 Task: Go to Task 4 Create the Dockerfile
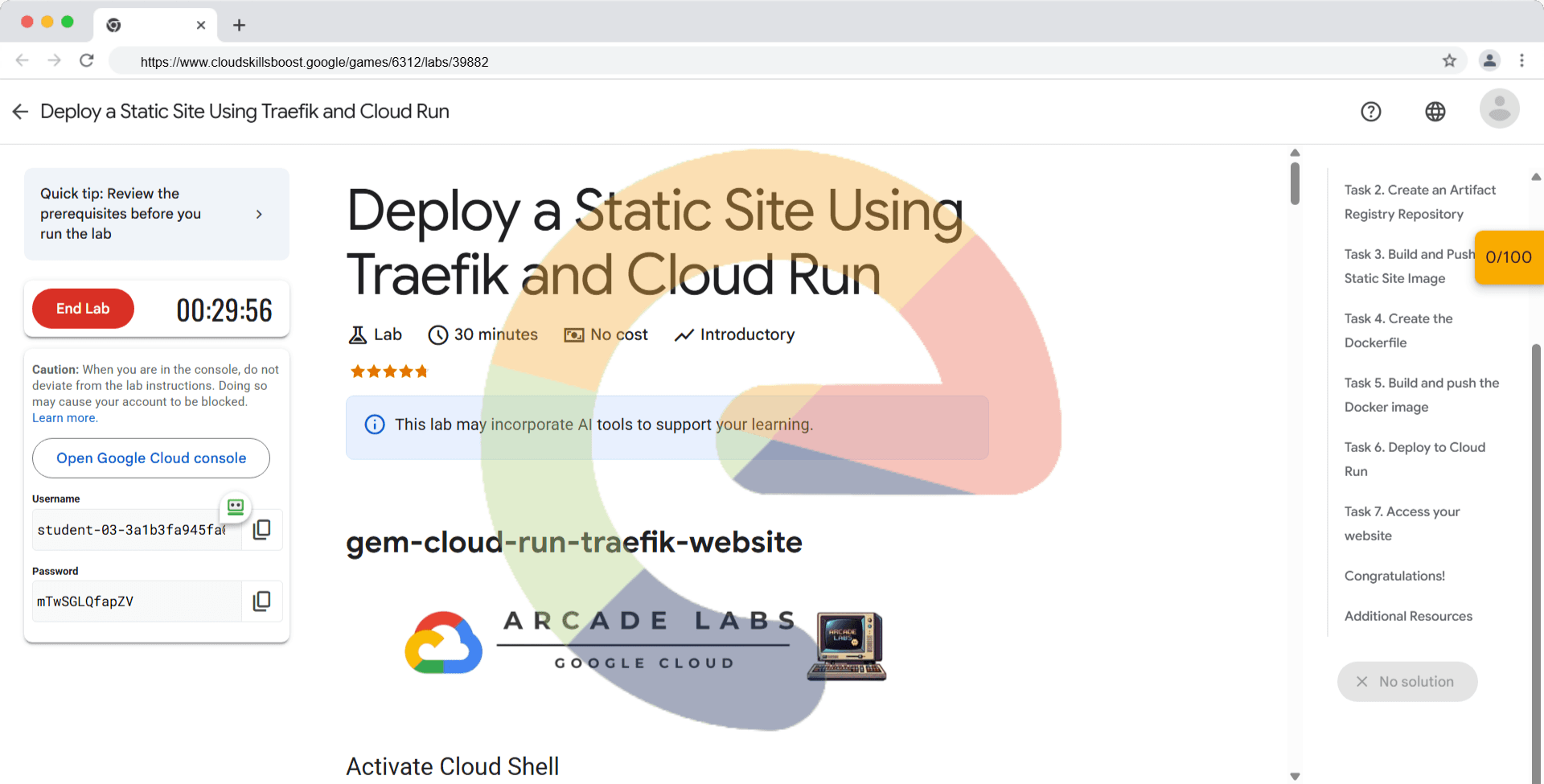1398,330
